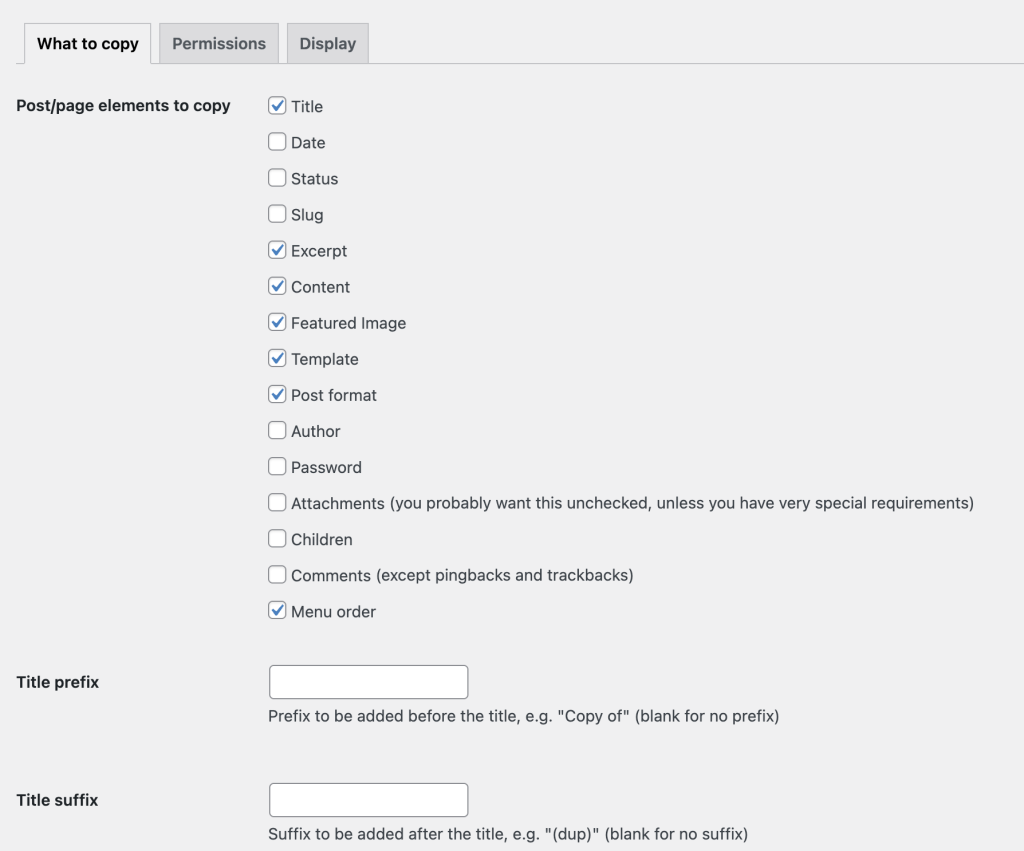The width and height of the screenshot is (1024, 851).
Task: Uncheck the Title checkbox
Action: tap(278, 106)
